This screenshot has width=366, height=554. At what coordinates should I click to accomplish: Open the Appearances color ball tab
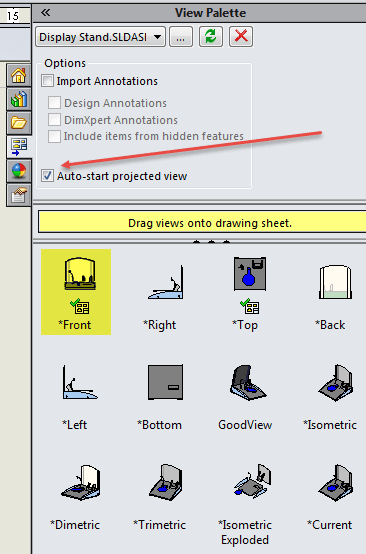pos(19,171)
